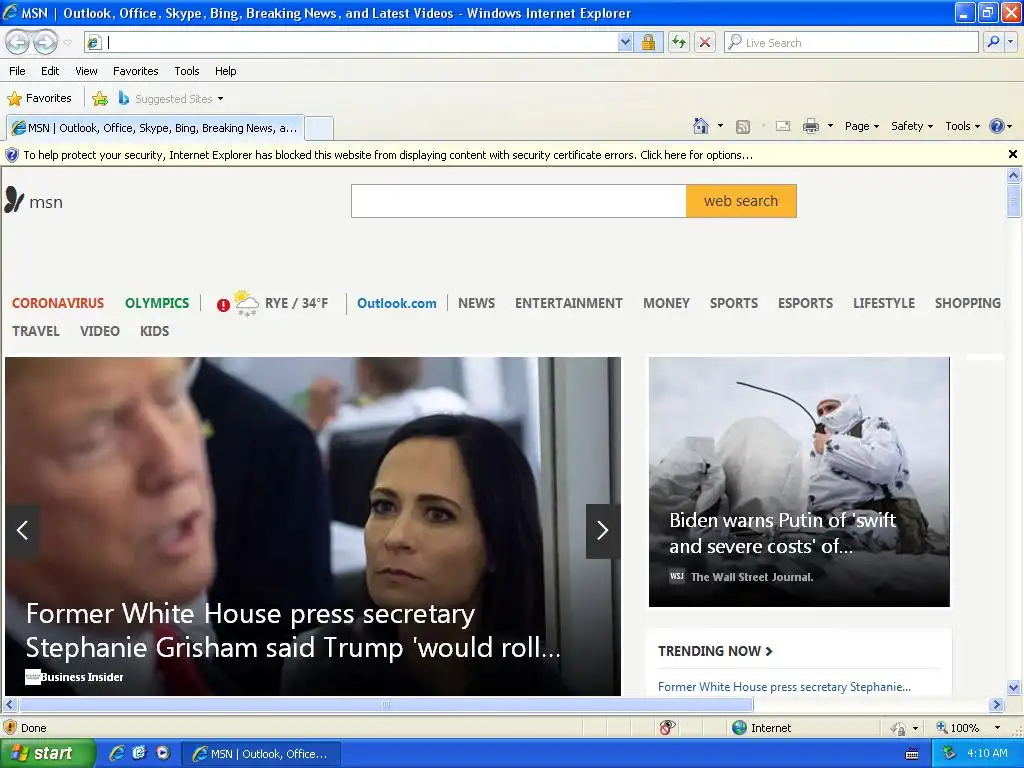The width and height of the screenshot is (1024, 768).
Task: Click the horizontal scrollbar thumb
Action: pyautogui.click(x=386, y=705)
